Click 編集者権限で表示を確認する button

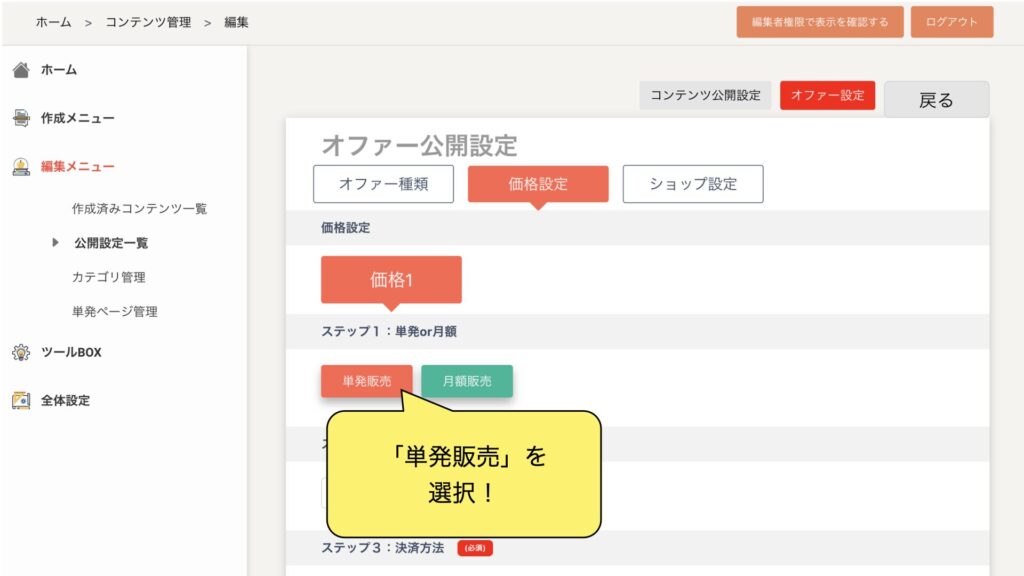pyautogui.click(x=820, y=22)
